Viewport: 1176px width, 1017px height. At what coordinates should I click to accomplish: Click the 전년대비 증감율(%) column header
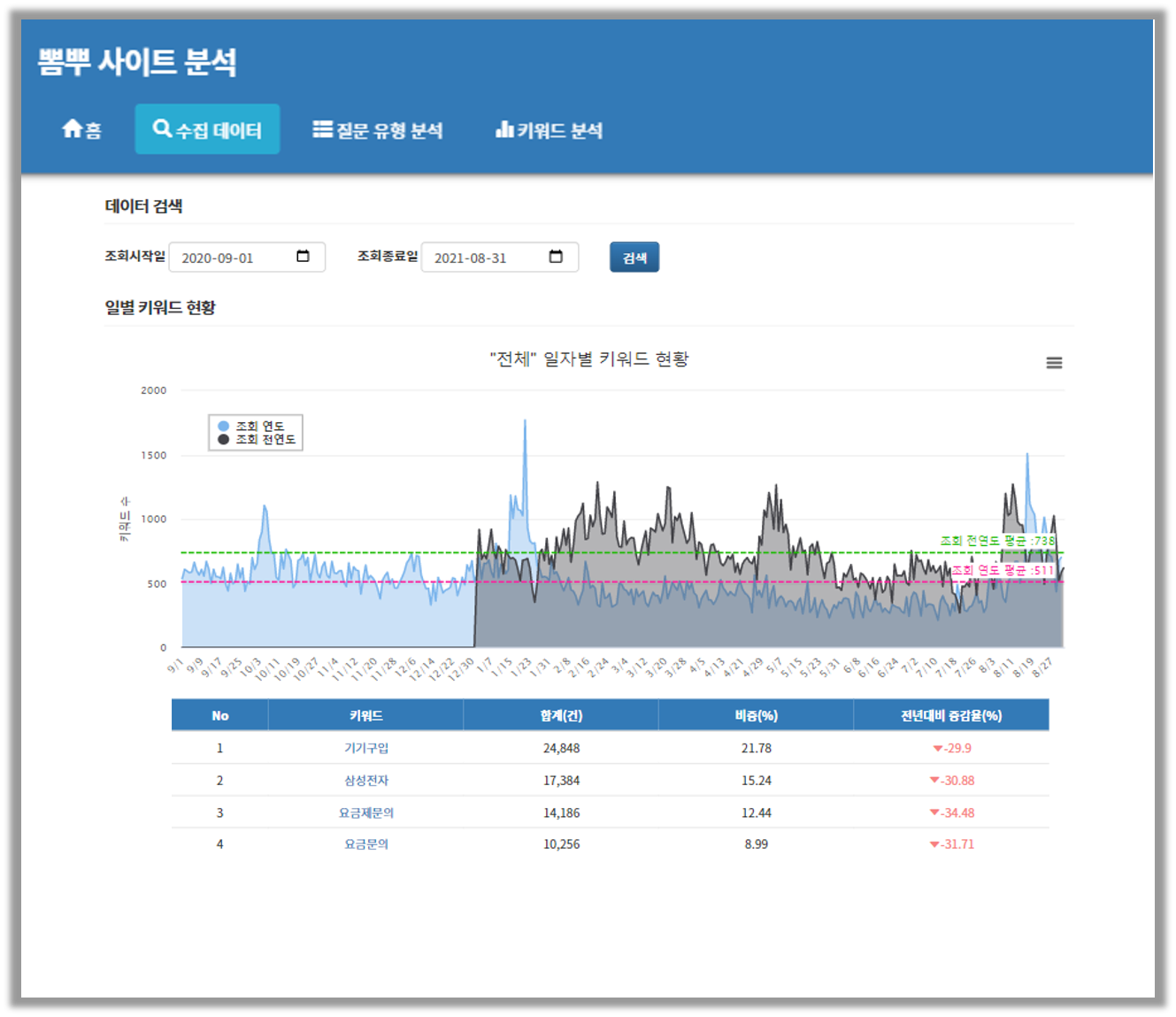[x=951, y=715]
